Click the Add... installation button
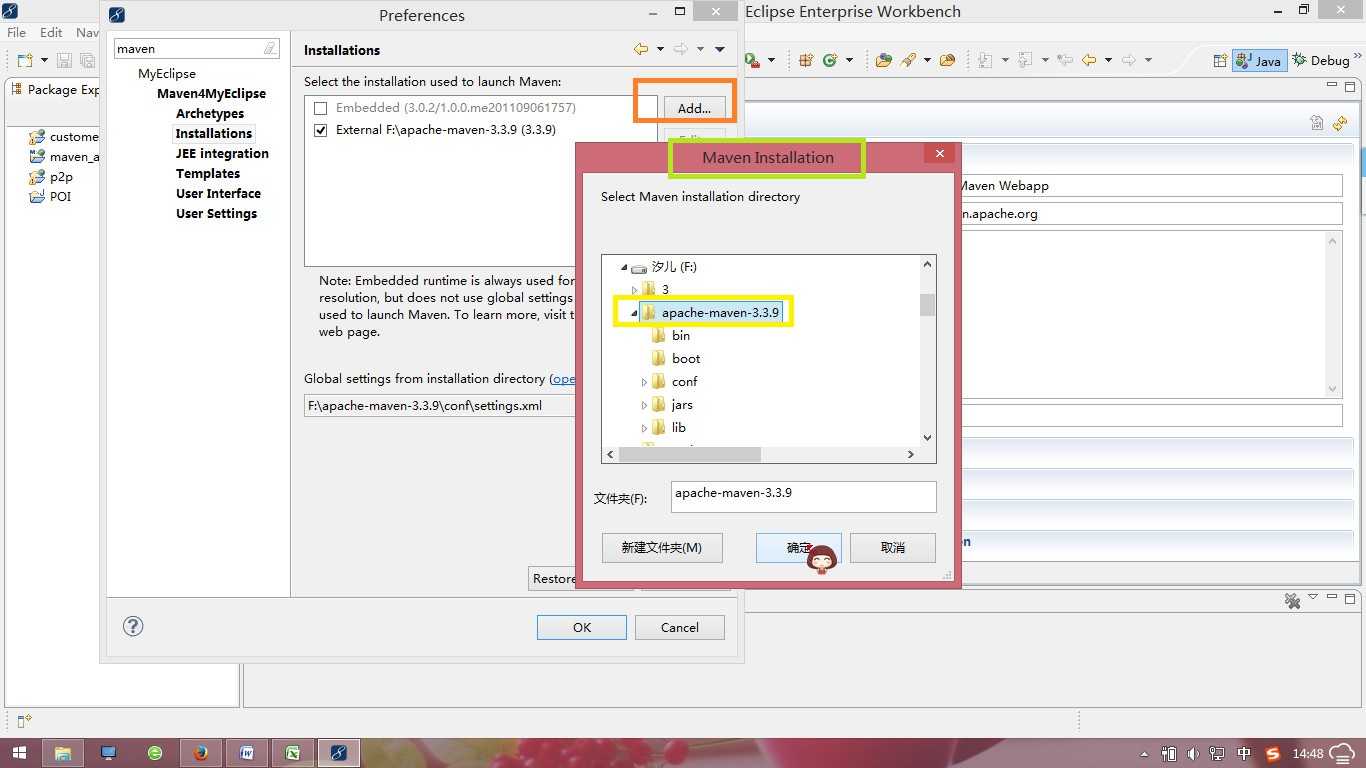Screen dimensions: 1366x768 click(694, 108)
